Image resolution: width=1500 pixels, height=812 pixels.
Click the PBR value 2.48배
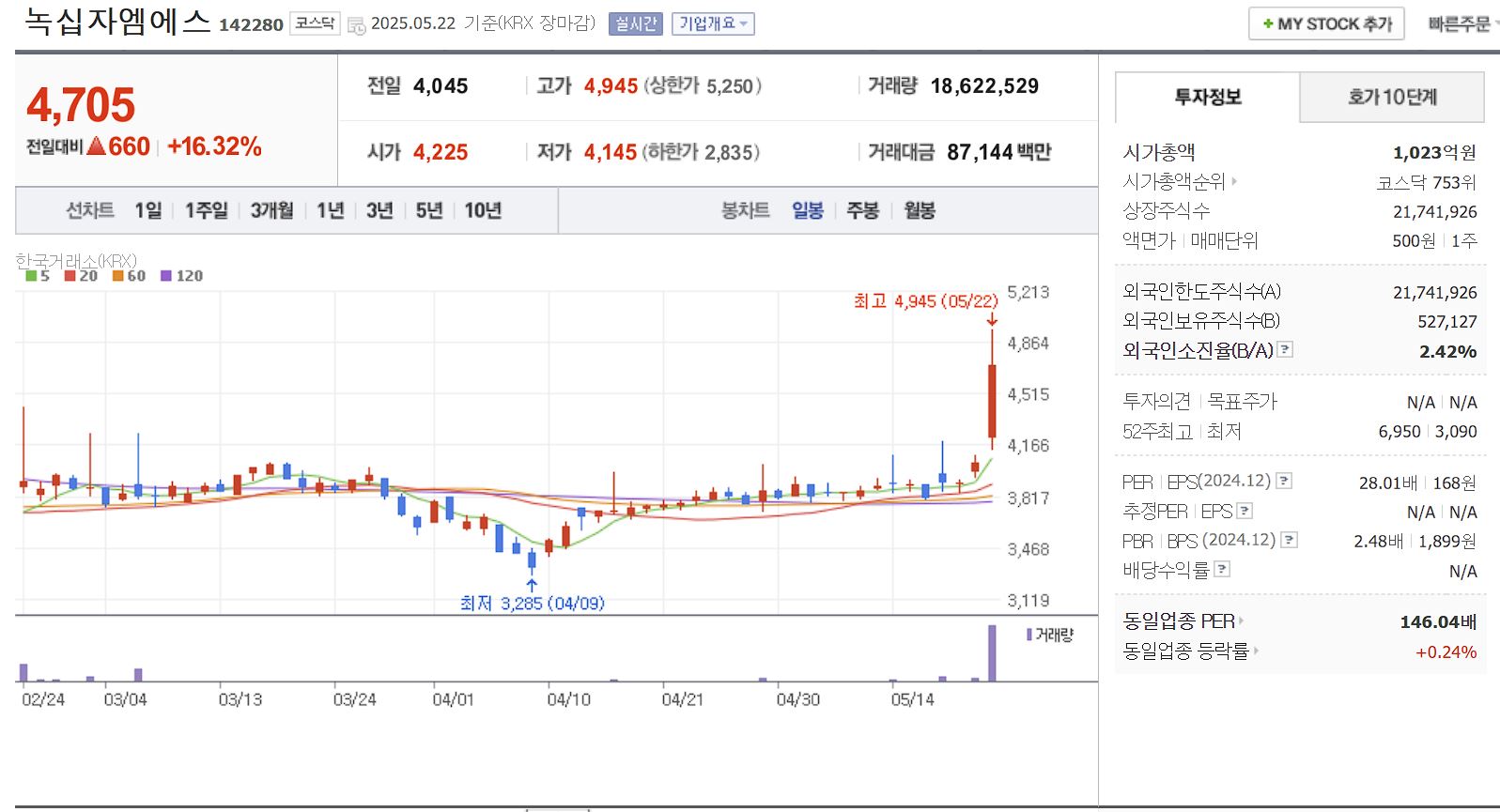[1378, 542]
